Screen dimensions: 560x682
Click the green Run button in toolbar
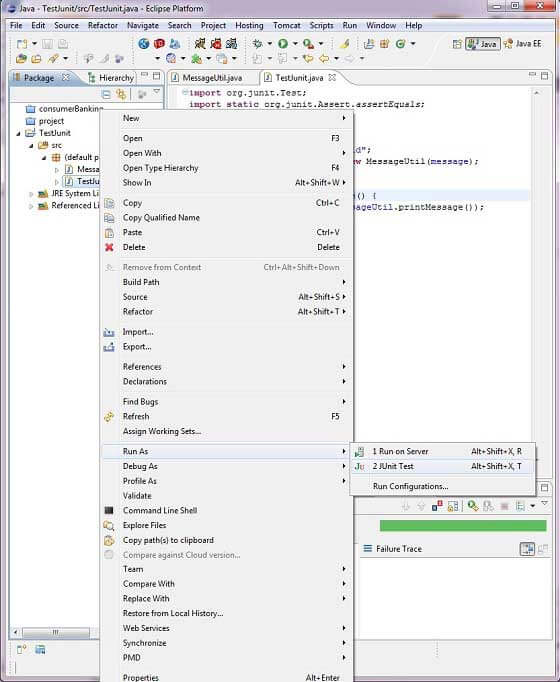[x=283, y=43]
